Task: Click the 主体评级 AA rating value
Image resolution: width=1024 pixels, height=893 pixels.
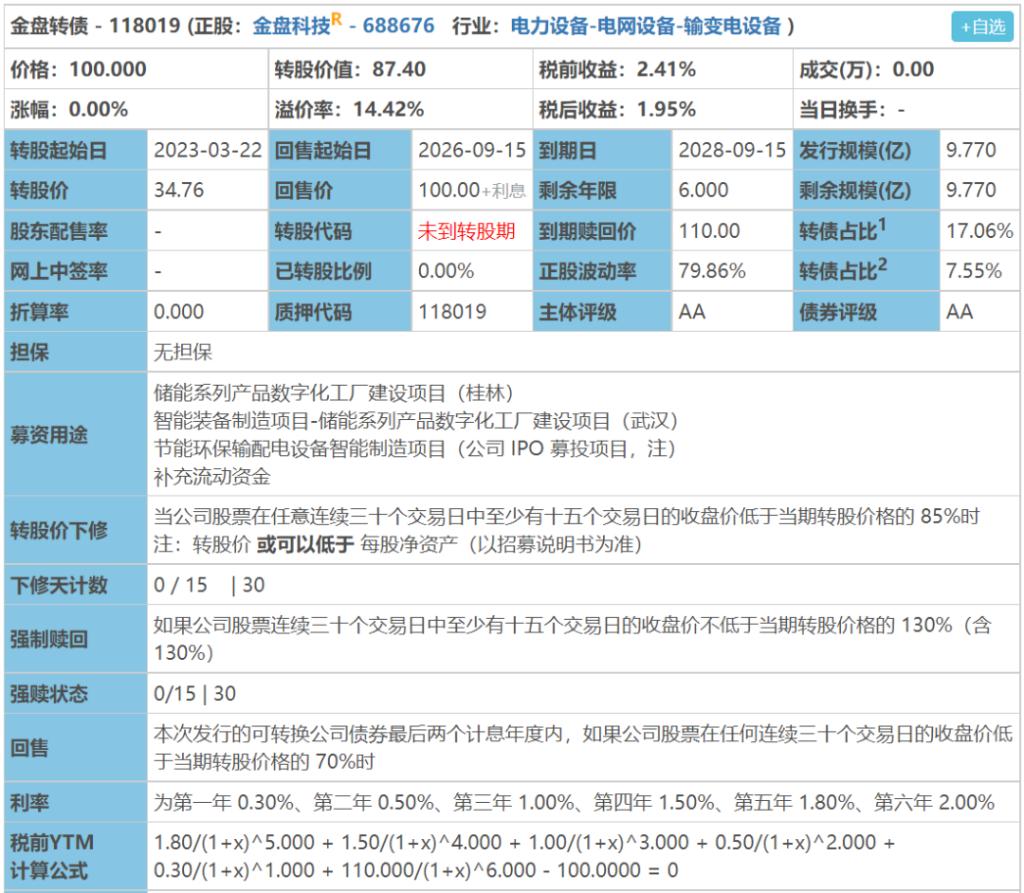Action: pyautogui.click(x=692, y=312)
